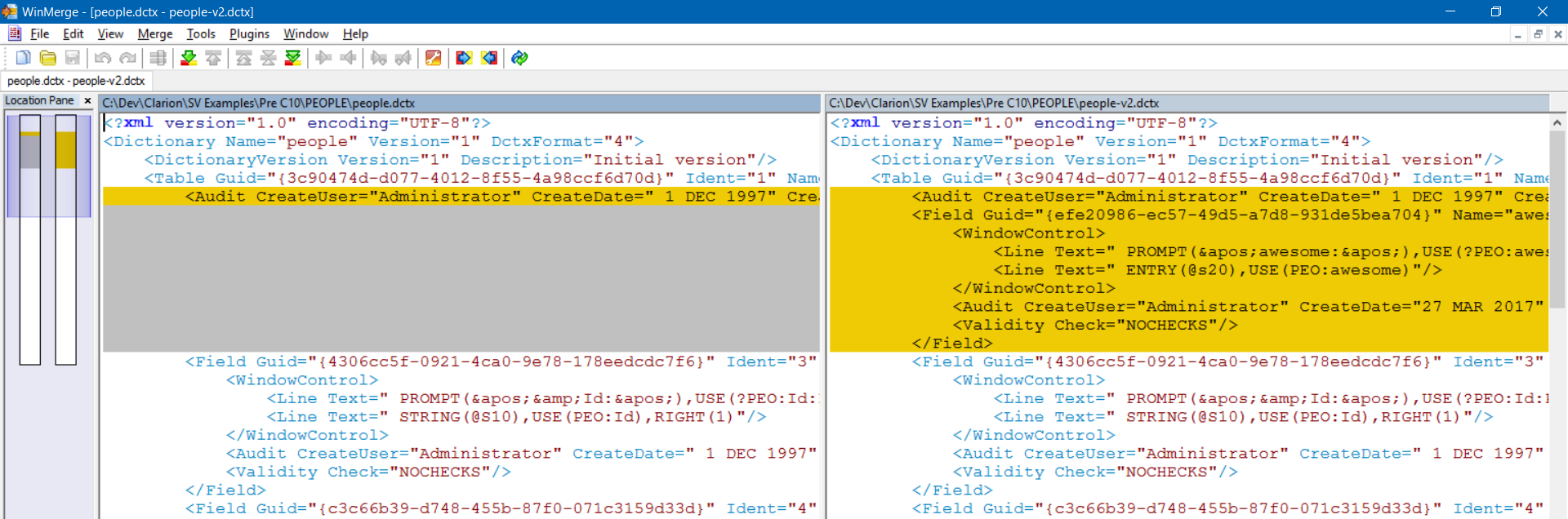Copy right and advance to next
Viewport: 1568px width, 519px height.
click(379, 58)
